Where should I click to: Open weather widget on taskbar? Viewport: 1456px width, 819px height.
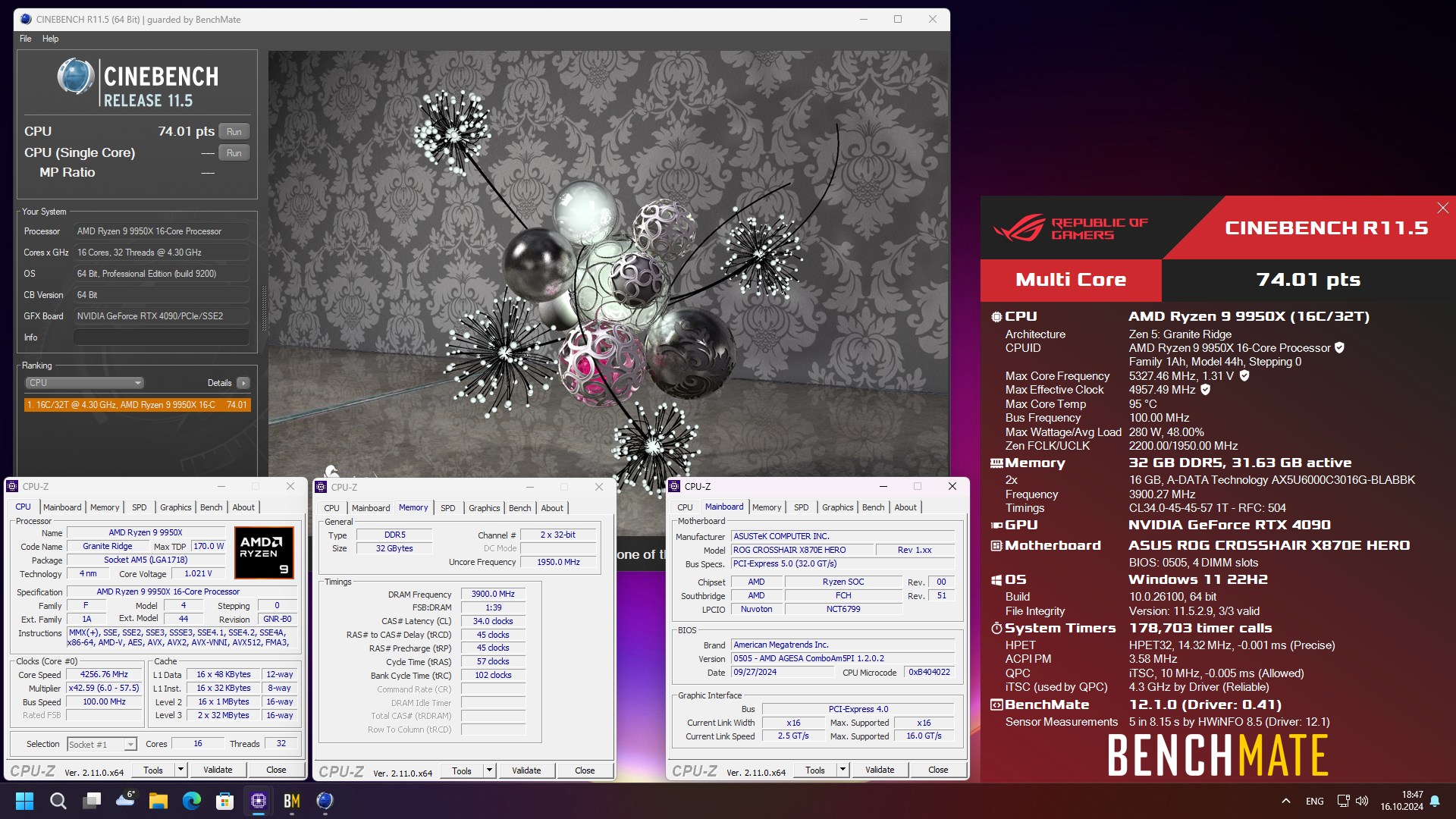tap(125, 799)
